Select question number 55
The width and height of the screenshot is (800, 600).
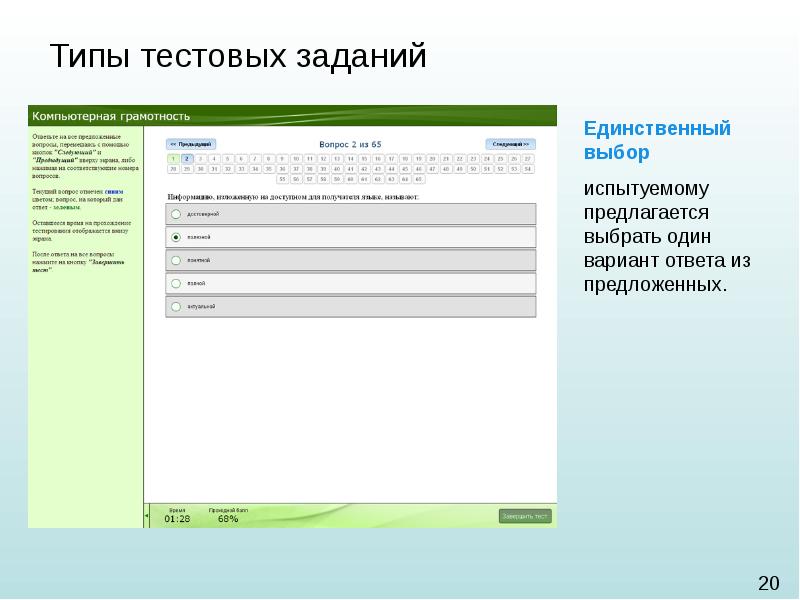coord(283,179)
